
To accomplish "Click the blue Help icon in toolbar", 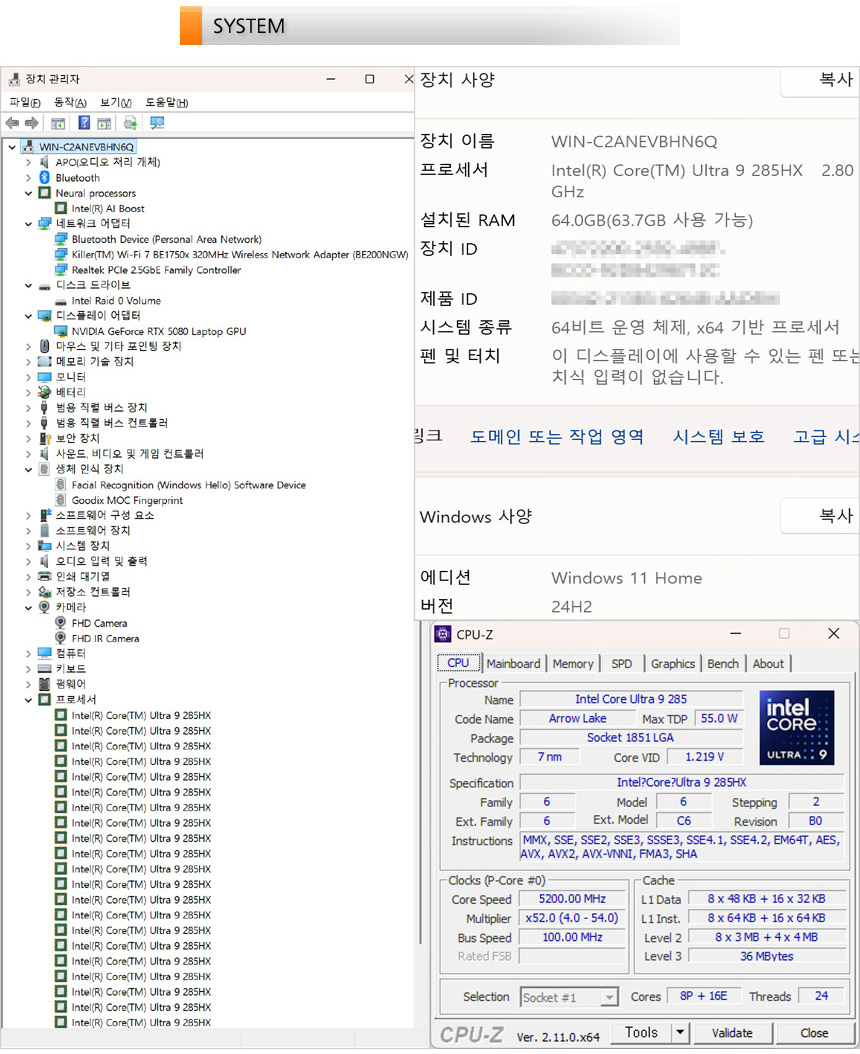I will [84, 123].
